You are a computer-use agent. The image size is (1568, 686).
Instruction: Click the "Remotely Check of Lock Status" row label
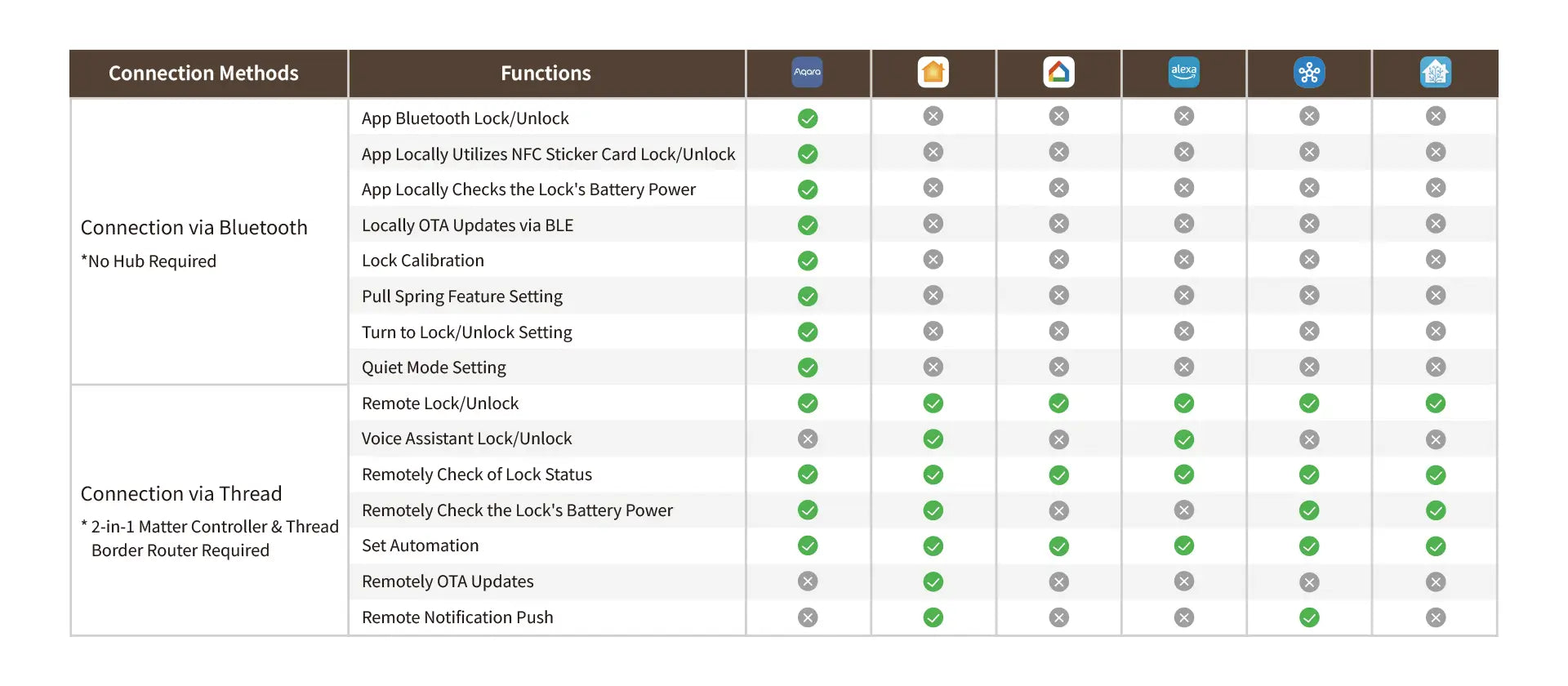[x=477, y=474]
